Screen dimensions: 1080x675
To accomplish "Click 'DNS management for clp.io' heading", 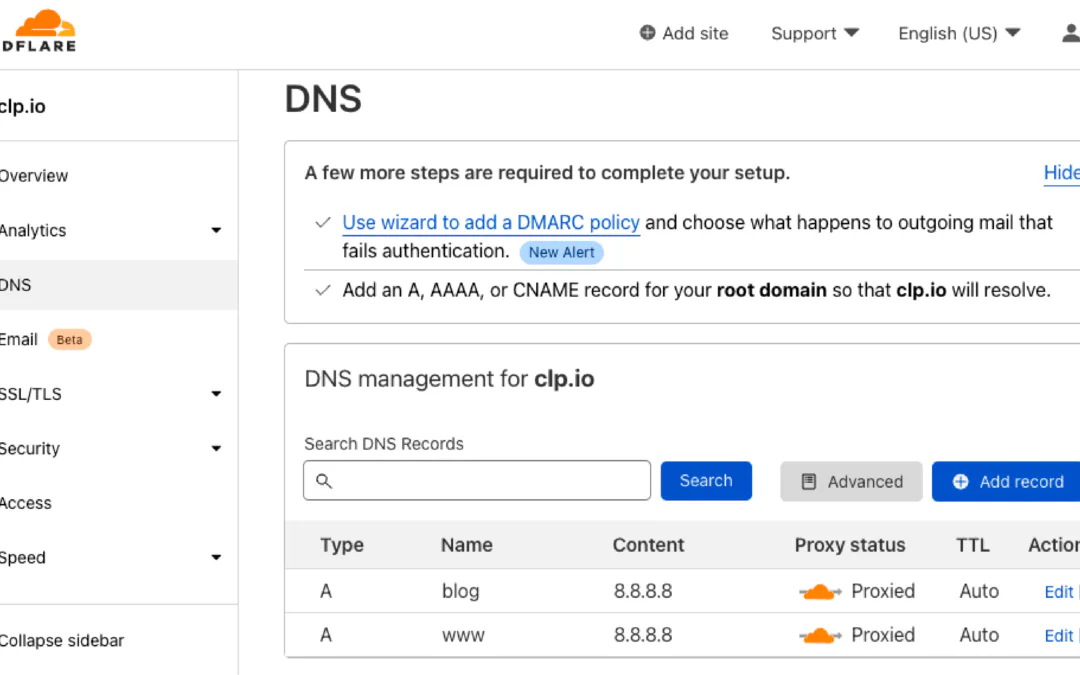I will tap(449, 379).
